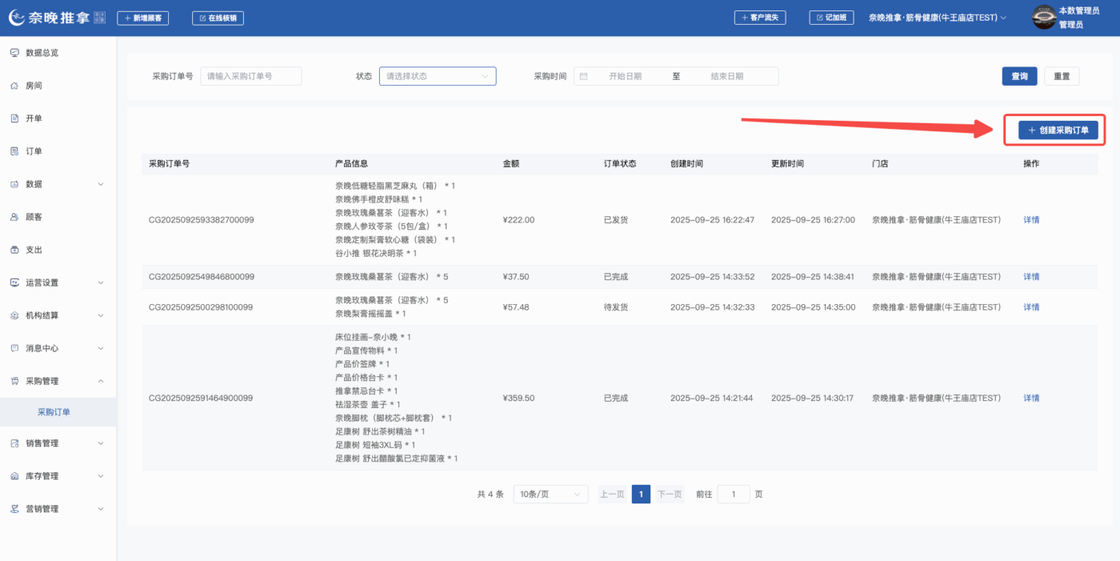The height and width of the screenshot is (561, 1120).
Task: Click the 上一页 pagination button
Action: [611, 494]
